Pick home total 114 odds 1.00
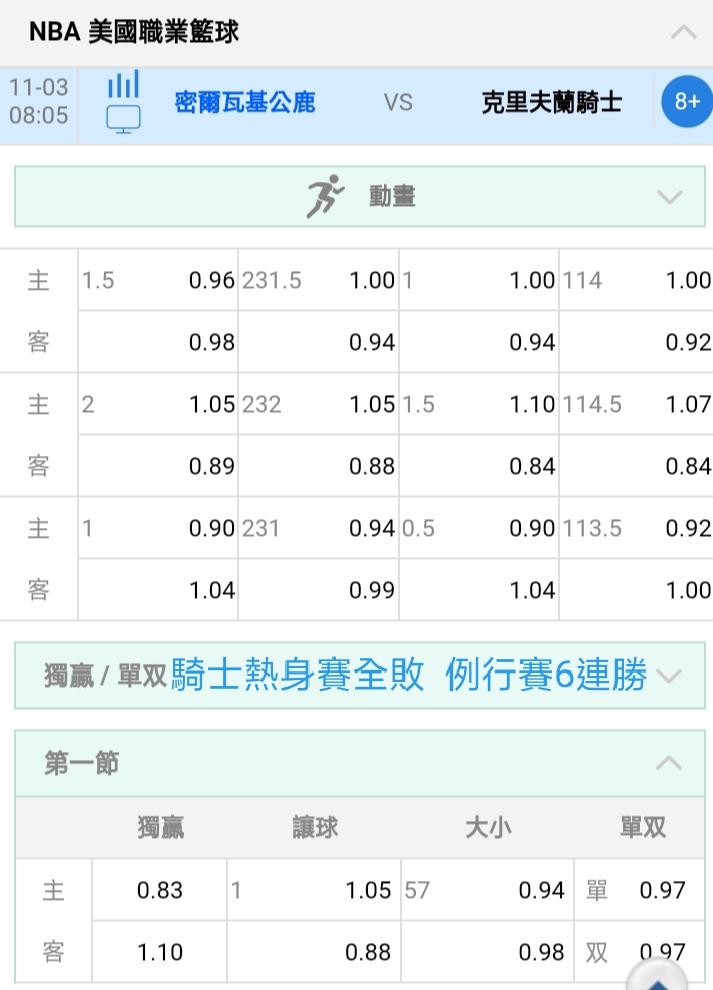The width and height of the screenshot is (713, 990). [637, 280]
